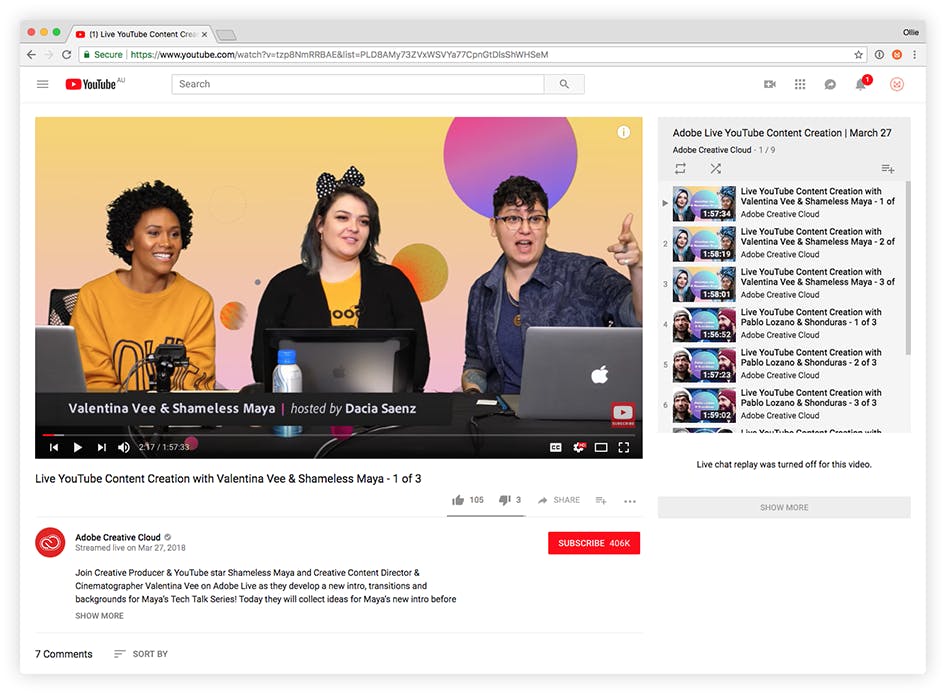Click the video info card icon

point(624,132)
